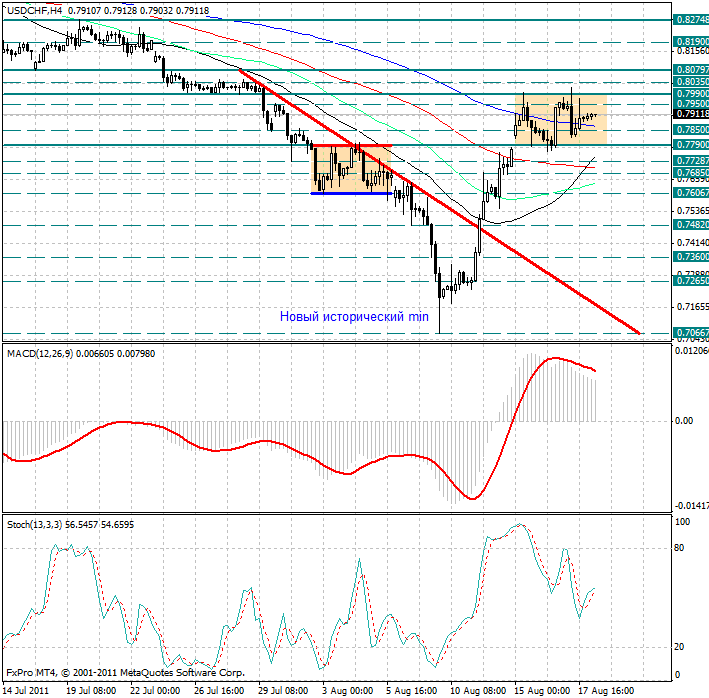
Task: Click the '17 Aug 16:00' date label
Action: point(606,691)
